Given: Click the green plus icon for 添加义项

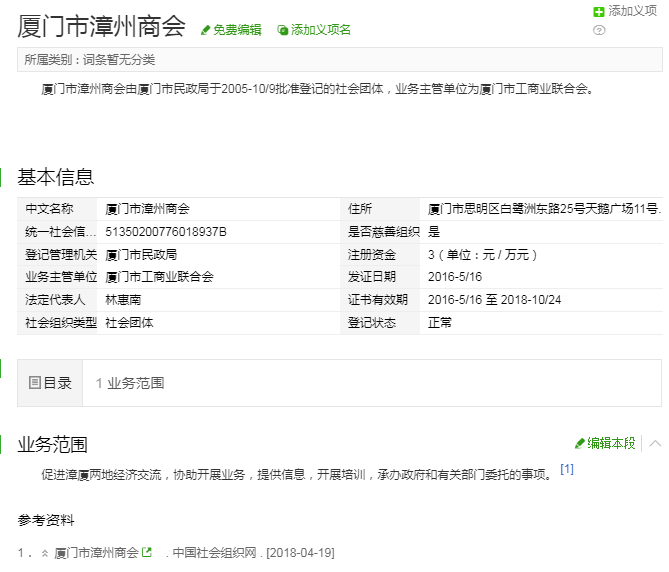Looking at the screenshot, I should tap(599, 12).
